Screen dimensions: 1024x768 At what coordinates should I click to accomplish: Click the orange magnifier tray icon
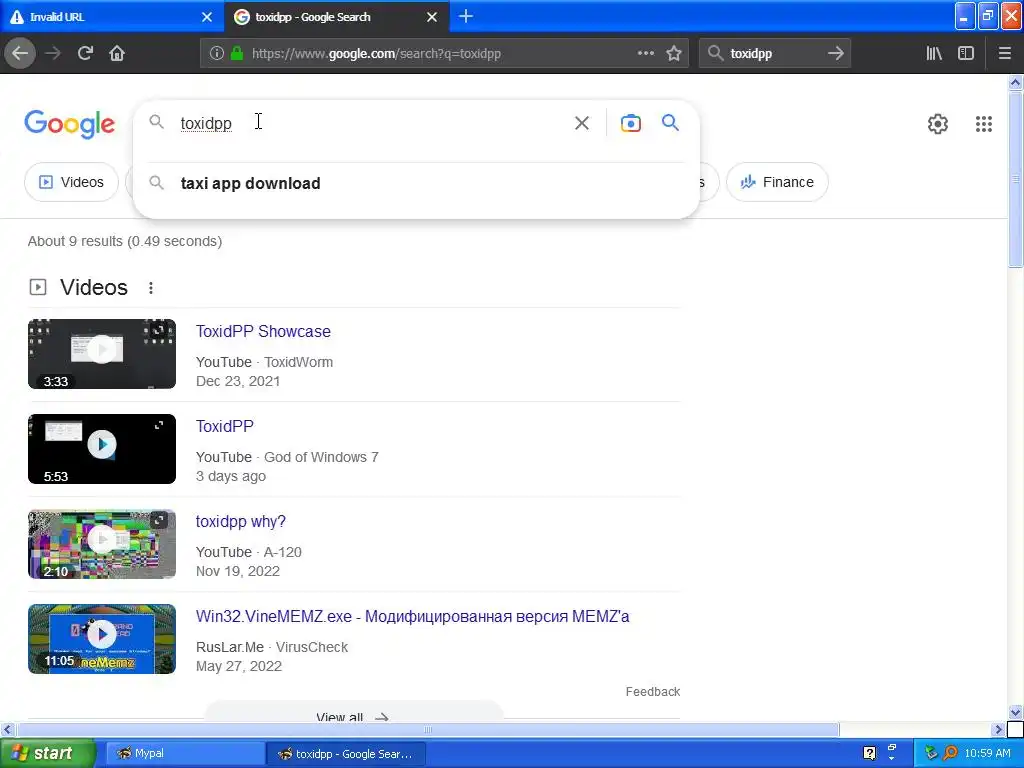point(950,754)
